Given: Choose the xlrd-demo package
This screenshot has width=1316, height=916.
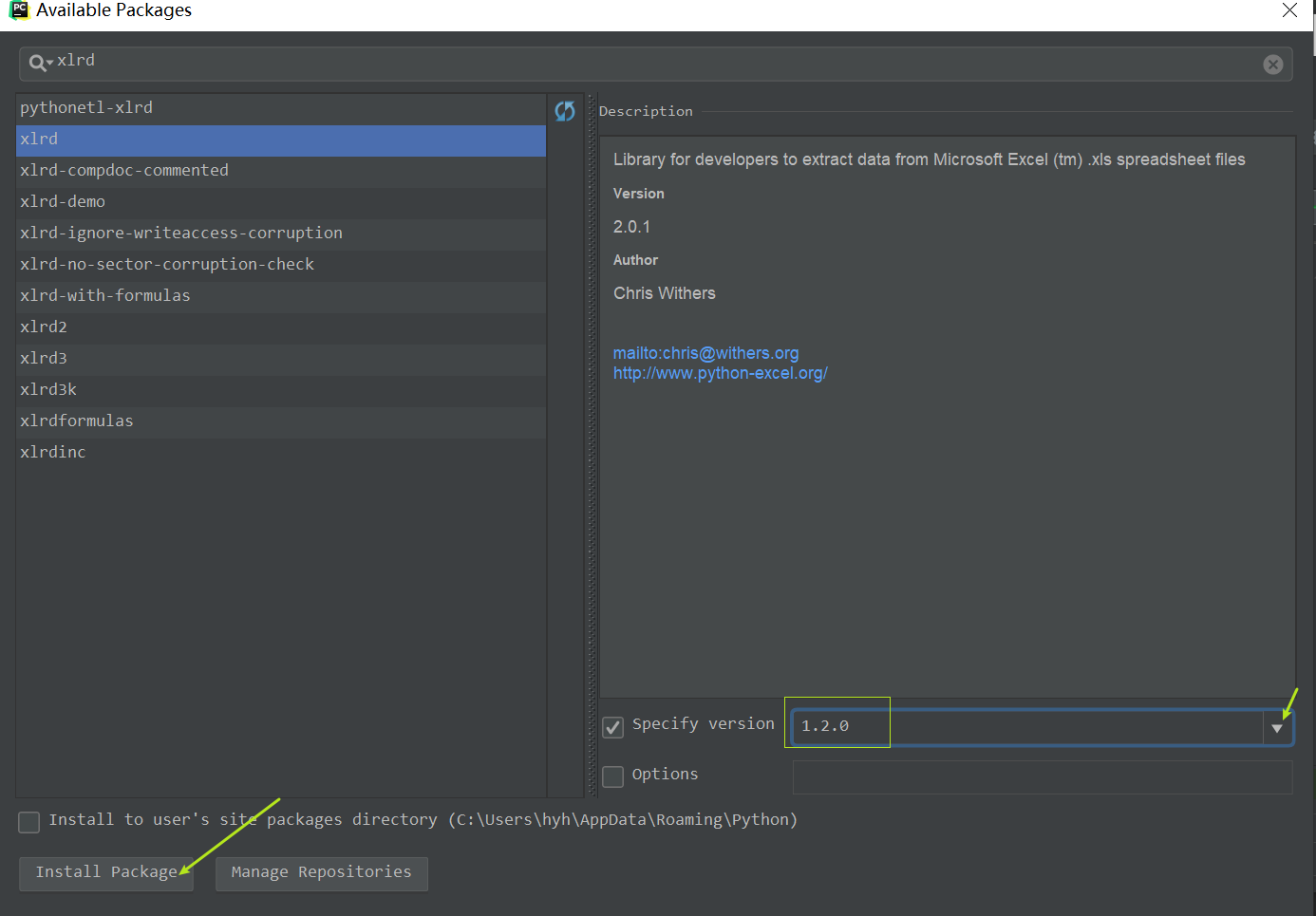Looking at the screenshot, I should click(x=281, y=202).
